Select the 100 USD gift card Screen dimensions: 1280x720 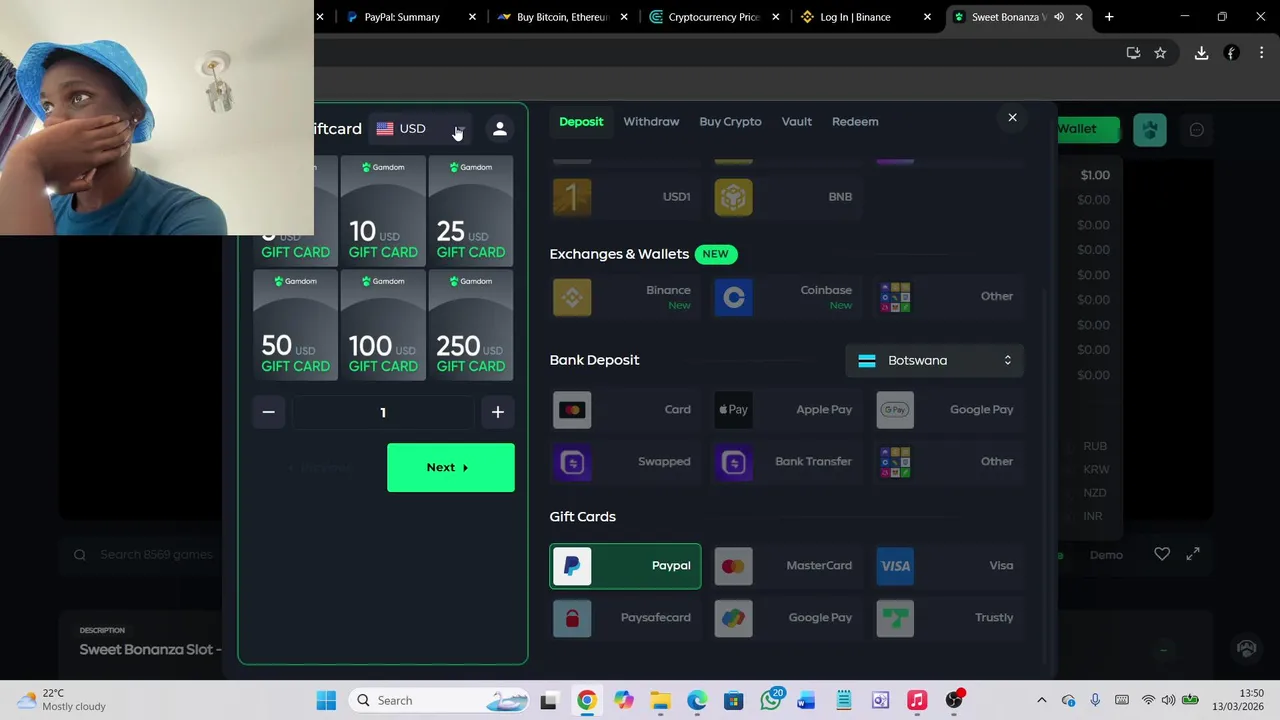click(x=383, y=325)
